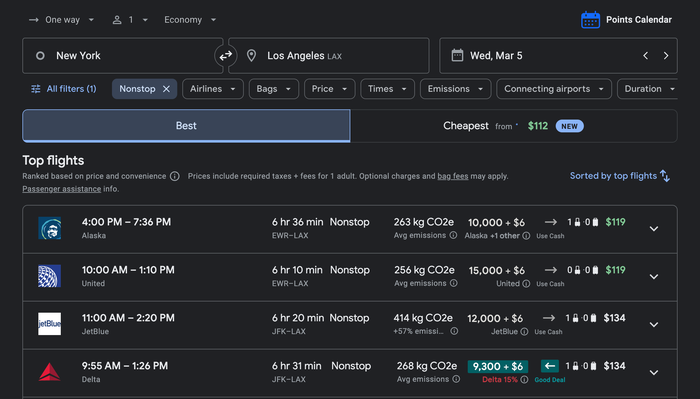Advance to the next date arrow
The height and width of the screenshot is (399, 700).
pyautogui.click(x=666, y=56)
